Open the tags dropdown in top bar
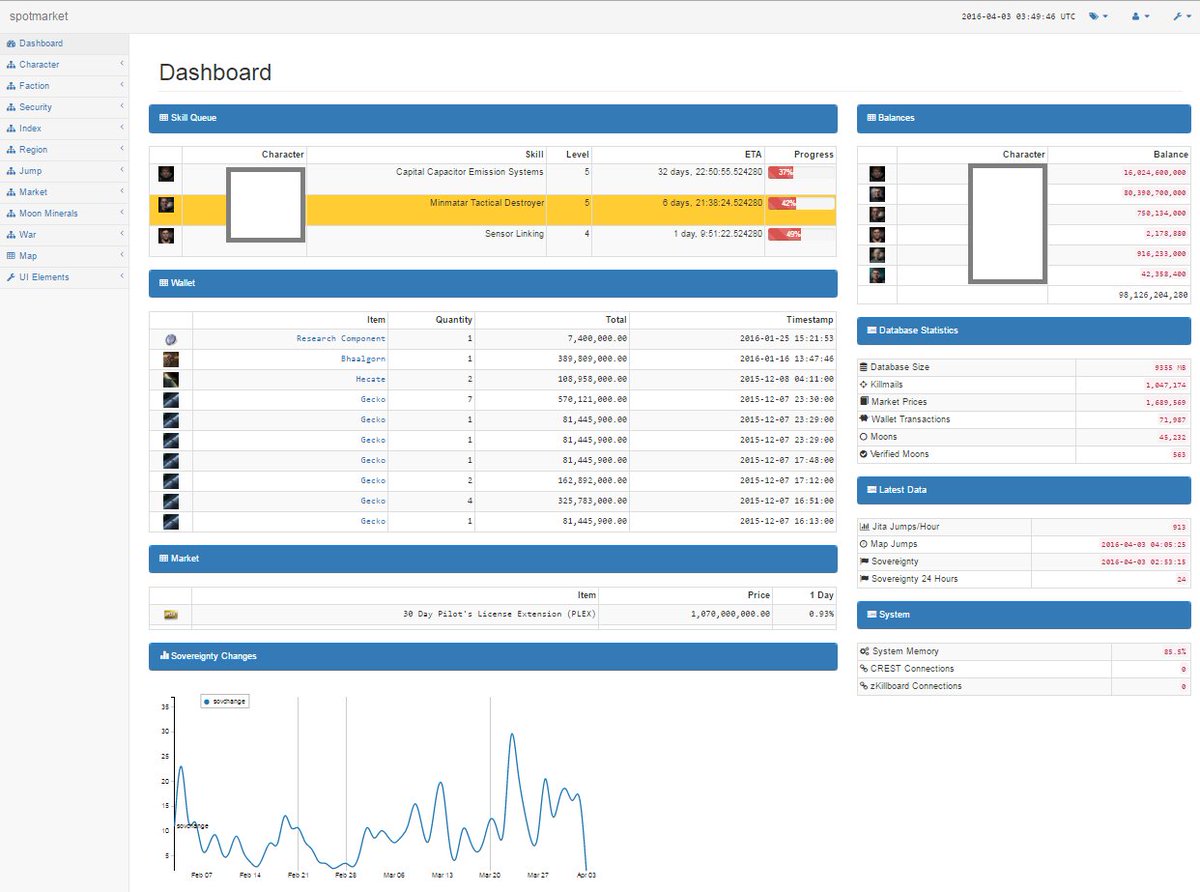 [x=1098, y=16]
